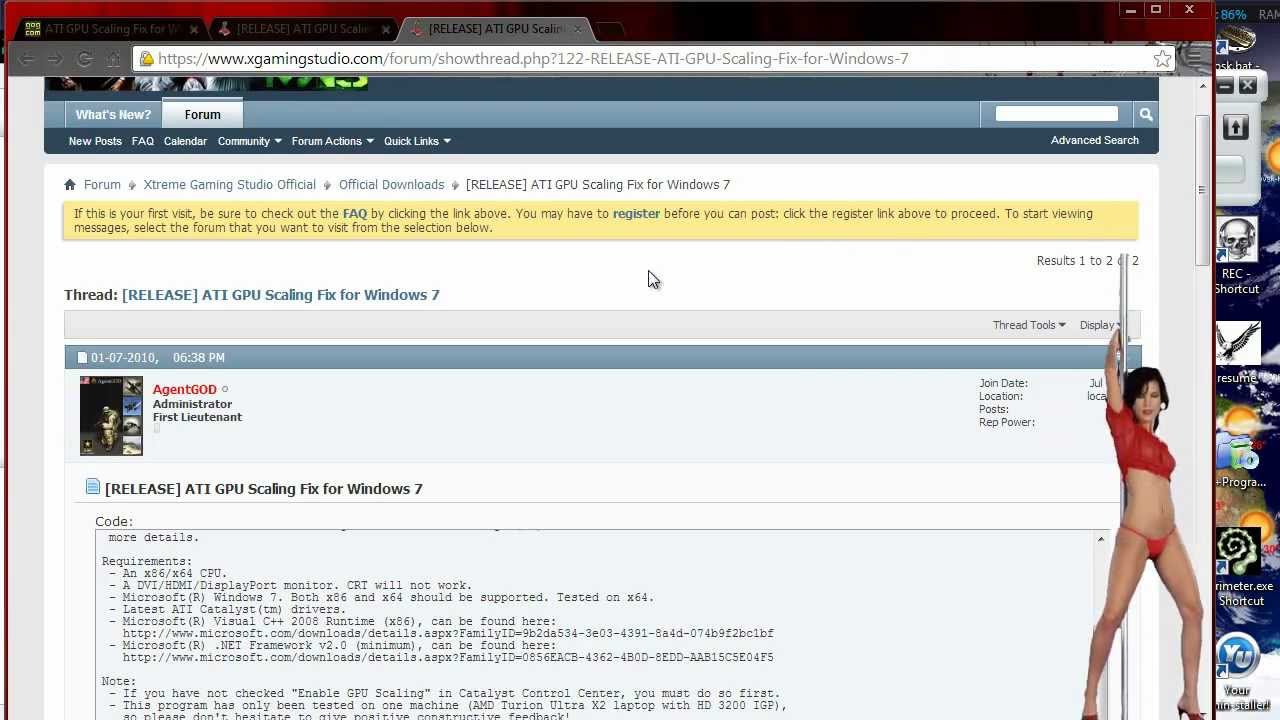Click the browser Forward arrow
The width and height of the screenshot is (1280, 720).
56,59
